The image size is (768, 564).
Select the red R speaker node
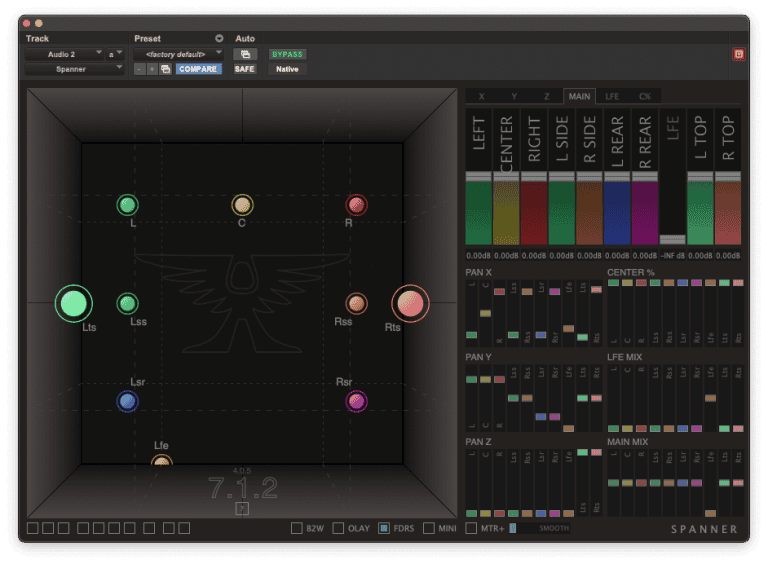pyautogui.click(x=356, y=205)
